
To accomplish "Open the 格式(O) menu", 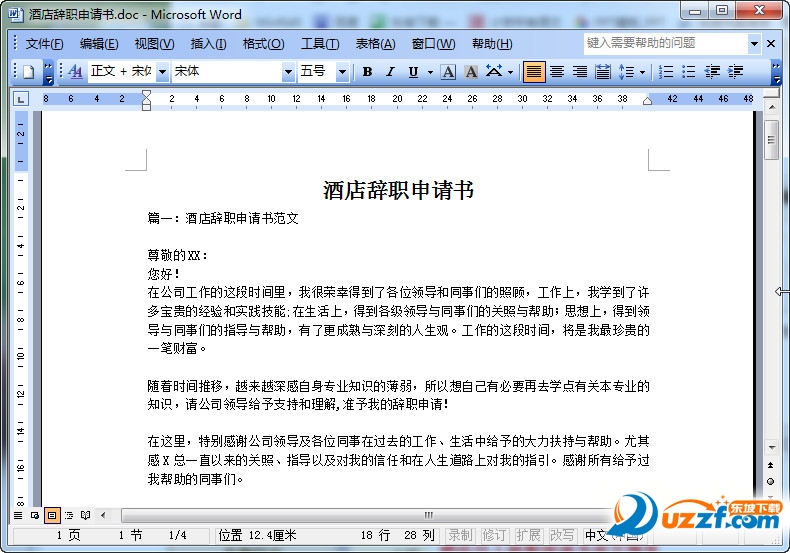I will 264,44.
